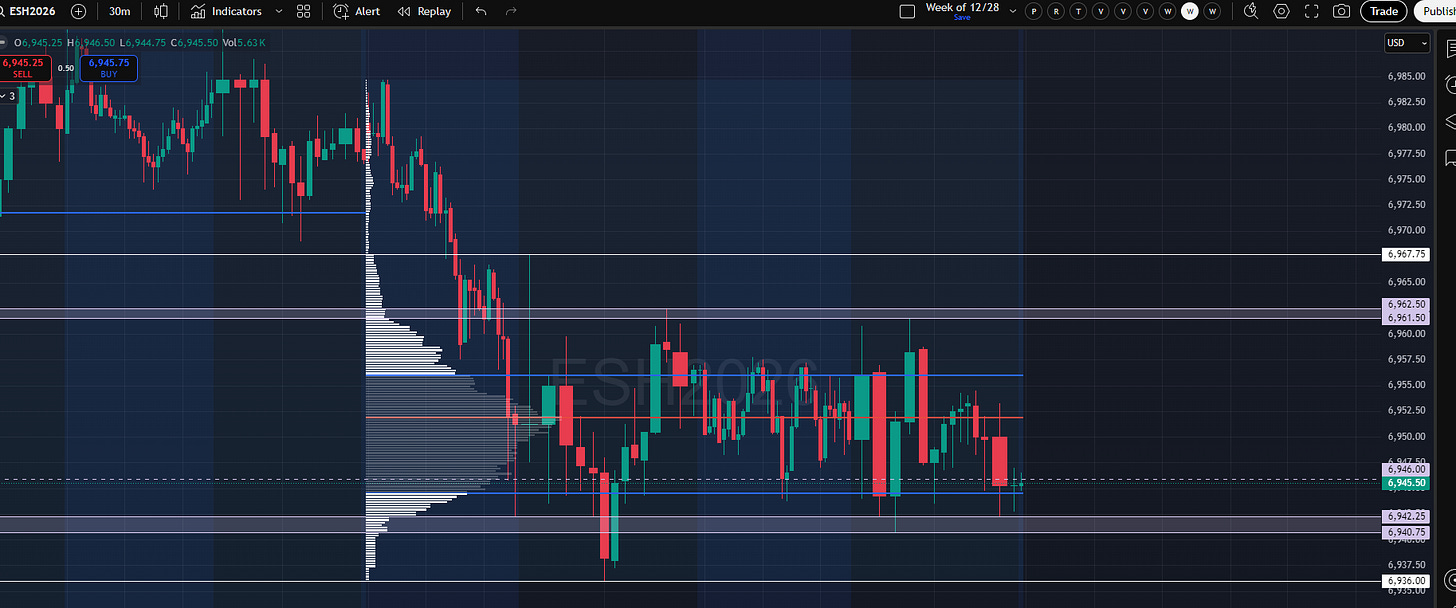Click the 6,940.75 price axis label
The image size is (1456, 608).
click(1408, 532)
